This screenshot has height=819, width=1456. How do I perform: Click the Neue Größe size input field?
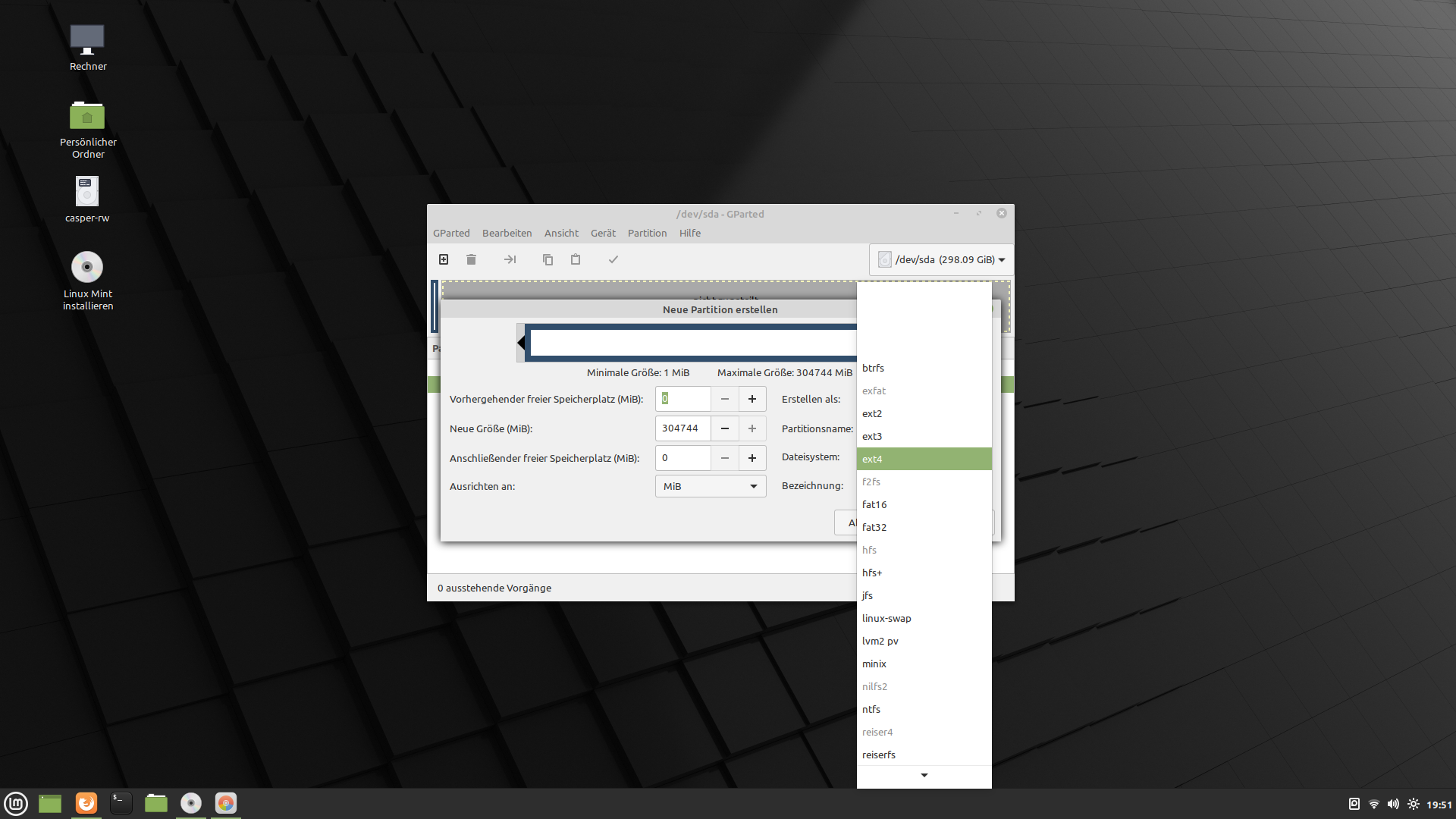pyautogui.click(x=682, y=428)
